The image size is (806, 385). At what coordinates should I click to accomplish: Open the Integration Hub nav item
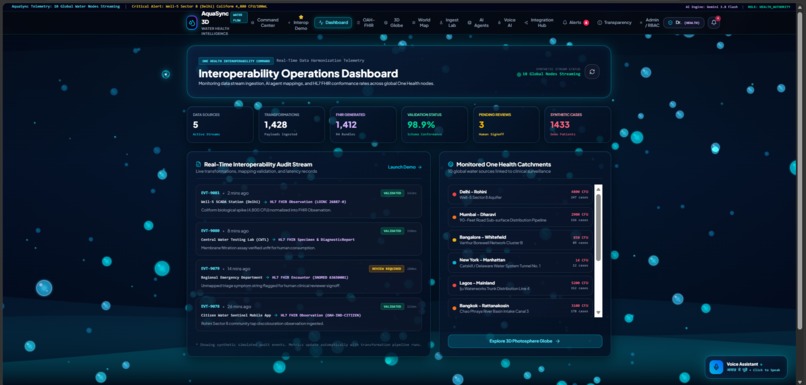point(539,23)
